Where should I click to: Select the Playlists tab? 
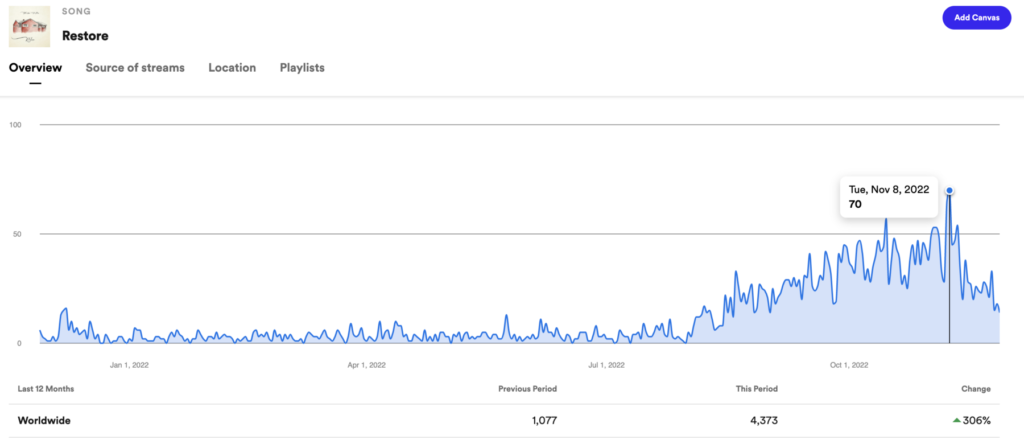(x=302, y=67)
